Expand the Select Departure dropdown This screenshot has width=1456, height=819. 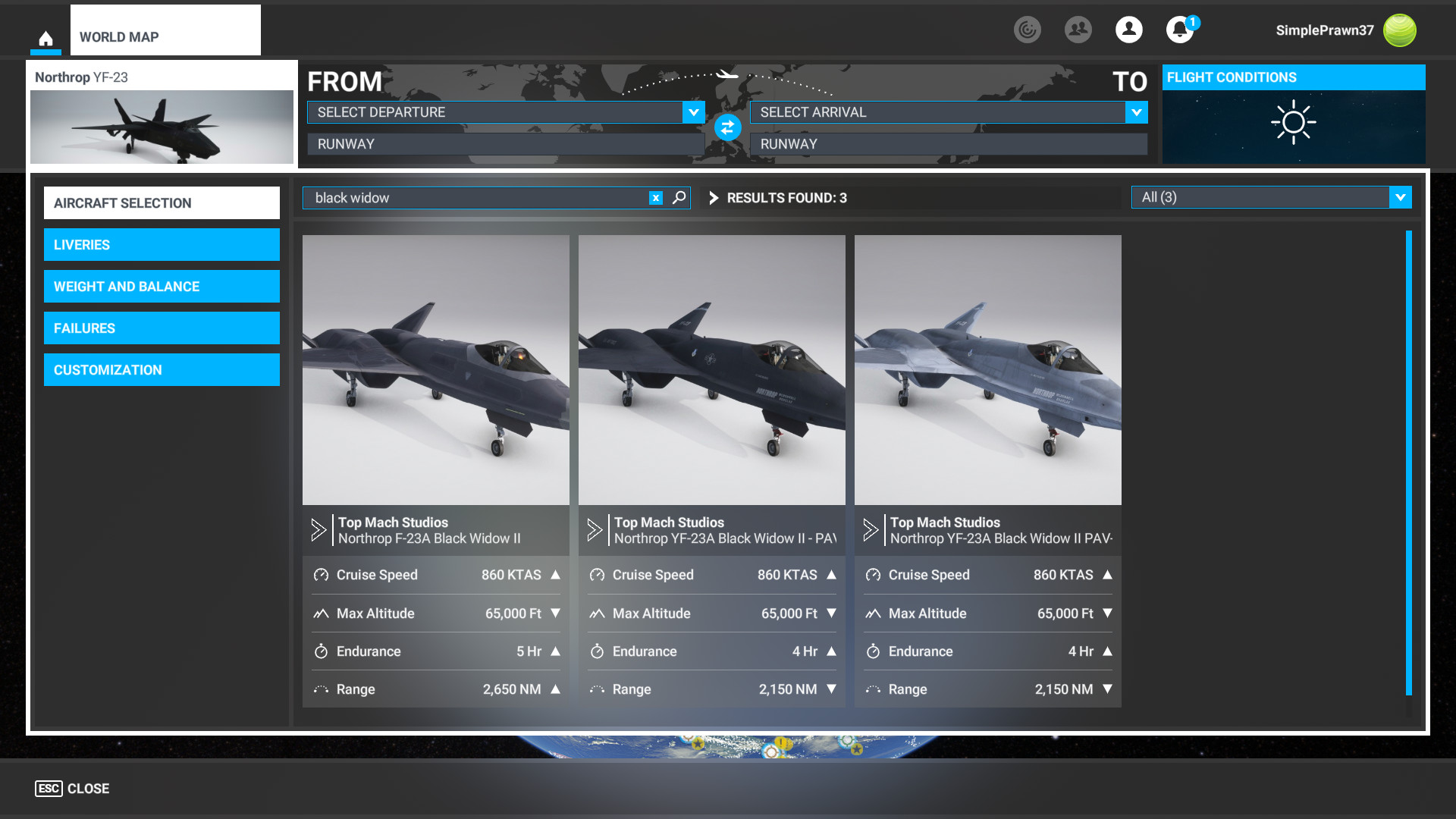click(x=693, y=112)
